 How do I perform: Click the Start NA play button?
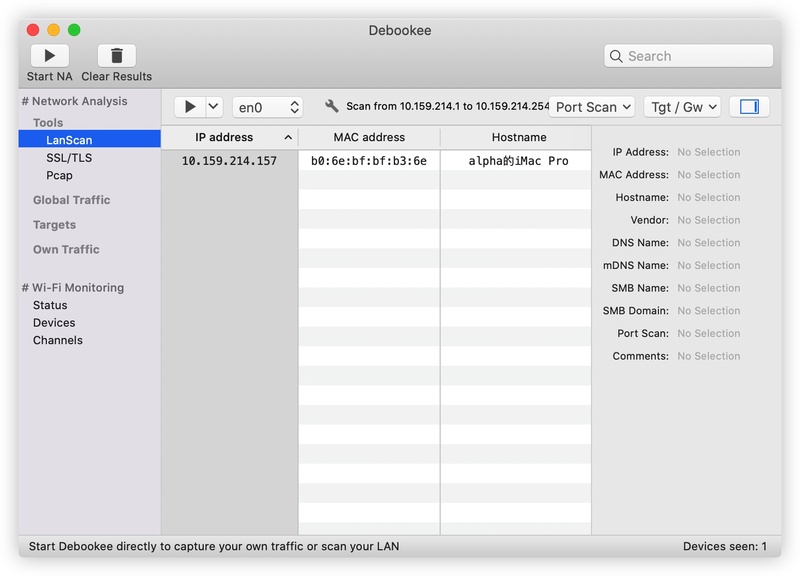[49, 56]
